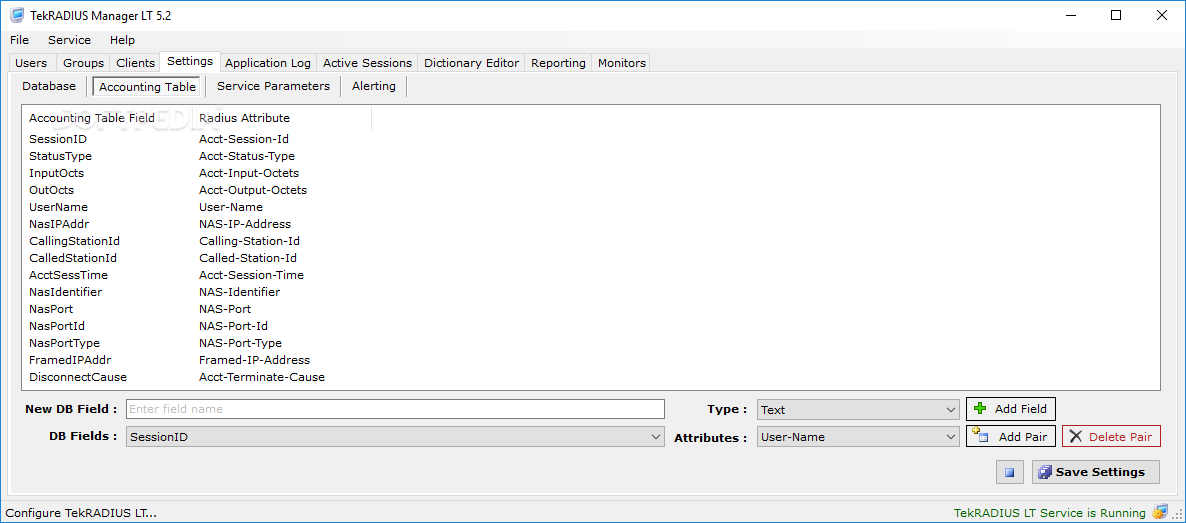This screenshot has width=1186, height=523.
Task: Click the Save Settings button
Action: click(1095, 472)
